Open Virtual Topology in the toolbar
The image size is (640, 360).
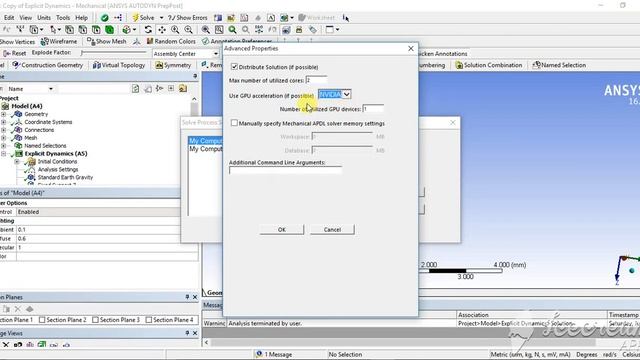[119, 65]
